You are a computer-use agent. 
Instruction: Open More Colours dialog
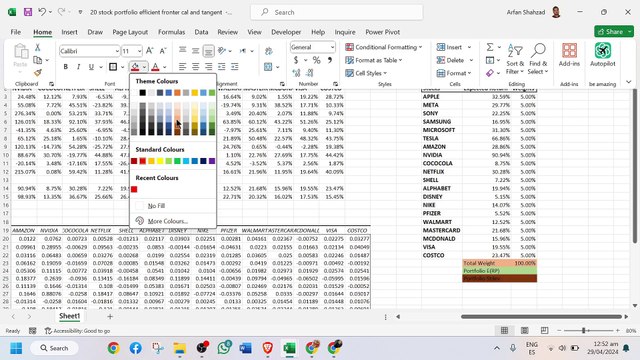(x=167, y=221)
